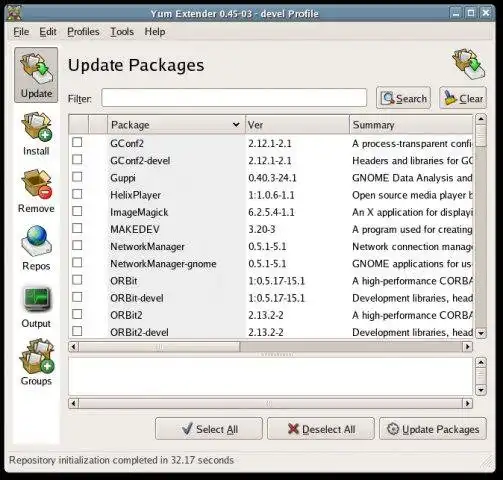Focus the Filter text field
The width and height of the screenshot is (503, 480).
point(234,98)
